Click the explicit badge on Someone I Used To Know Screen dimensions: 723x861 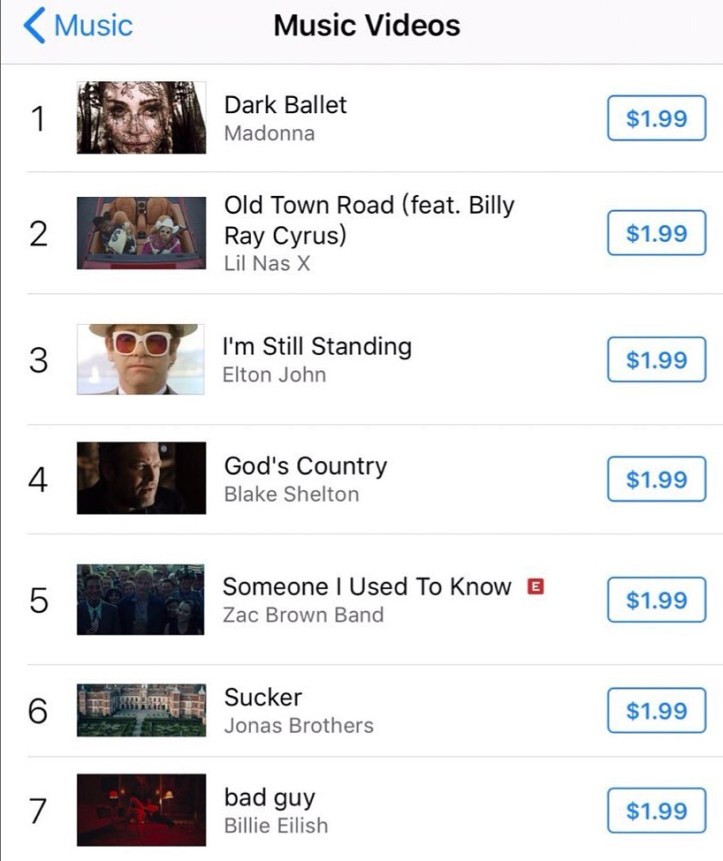[535, 586]
